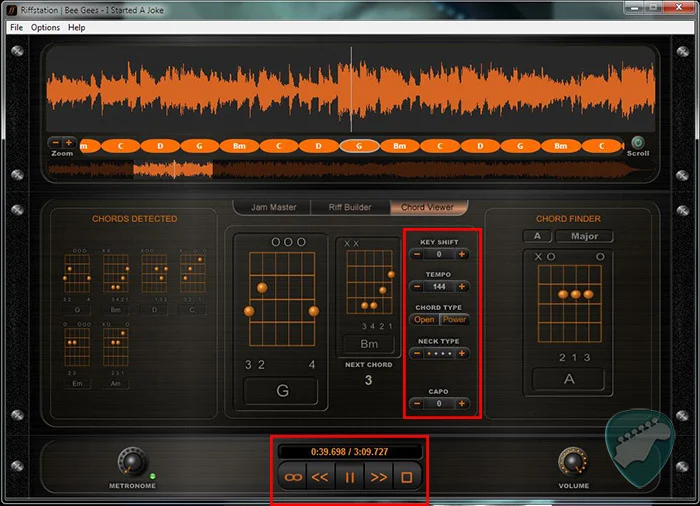Open the Help menu

[x=76, y=27]
